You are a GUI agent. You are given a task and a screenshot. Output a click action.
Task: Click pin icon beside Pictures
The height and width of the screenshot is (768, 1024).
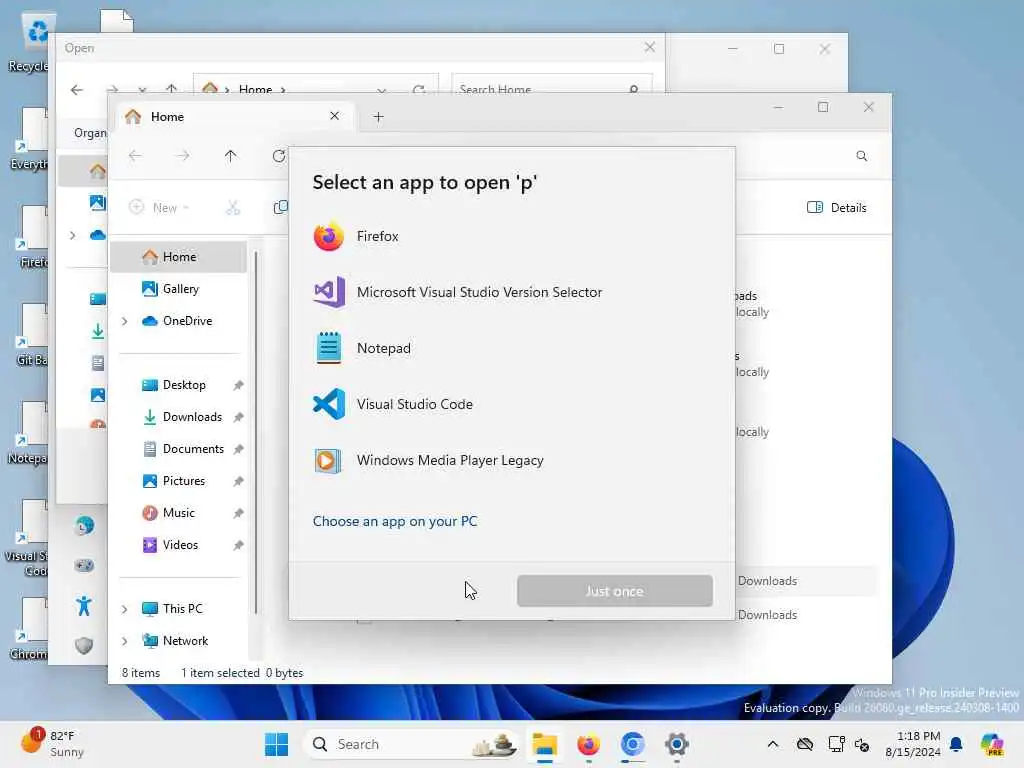pyautogui.click(x=238, y=481)
